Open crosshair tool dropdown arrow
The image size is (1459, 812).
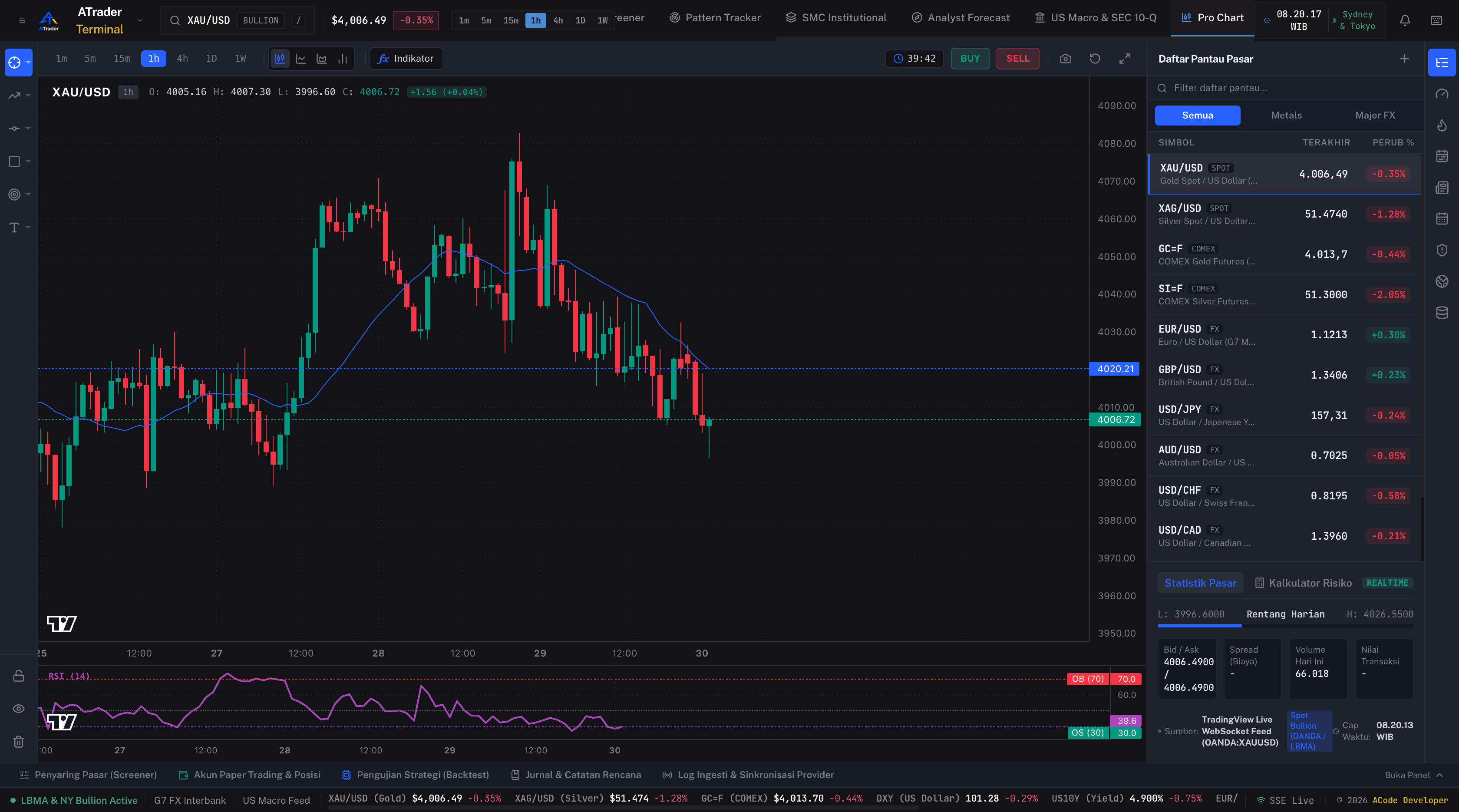click(28, 62)
